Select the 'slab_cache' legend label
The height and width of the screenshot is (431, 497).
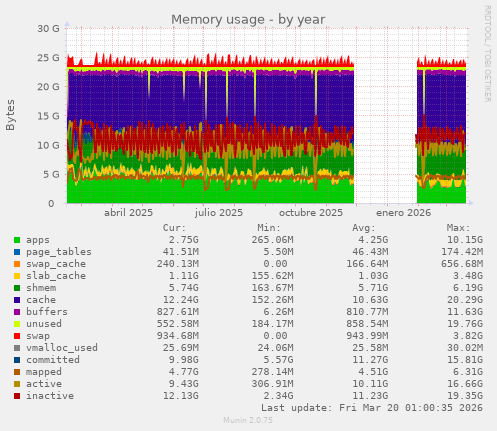point(56,276)
